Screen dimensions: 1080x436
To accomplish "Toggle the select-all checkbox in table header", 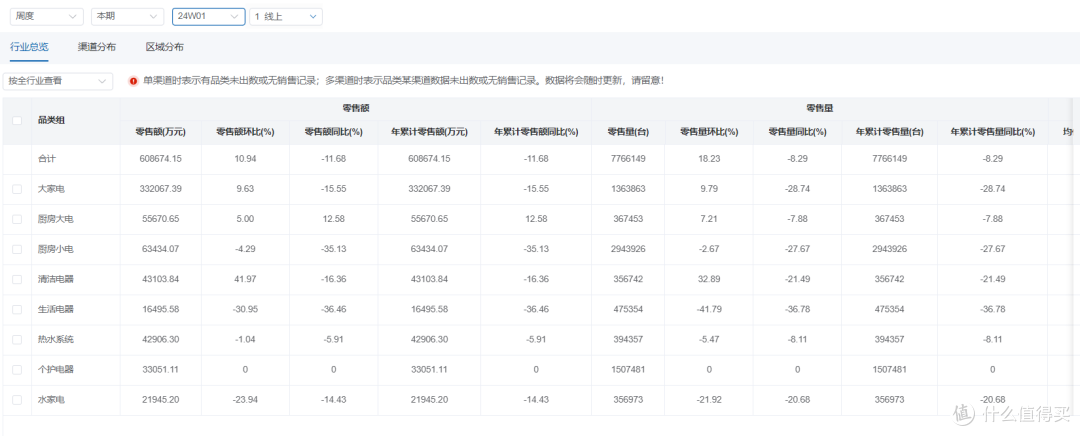I will click(17, 121).
